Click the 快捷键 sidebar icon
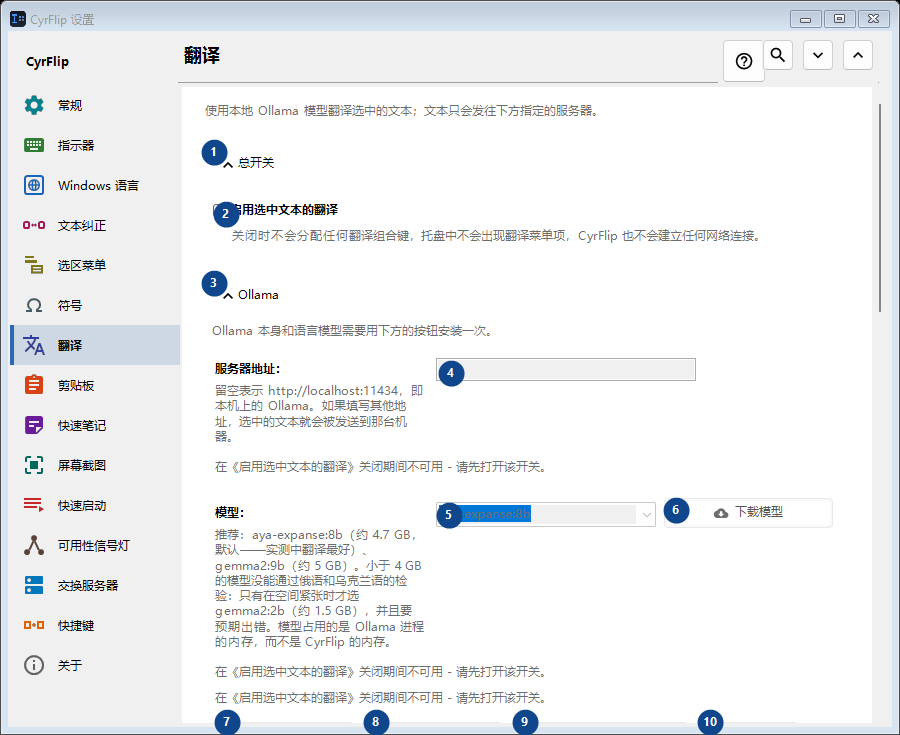Viewport: 900px width, 735px height. [34, 625]
